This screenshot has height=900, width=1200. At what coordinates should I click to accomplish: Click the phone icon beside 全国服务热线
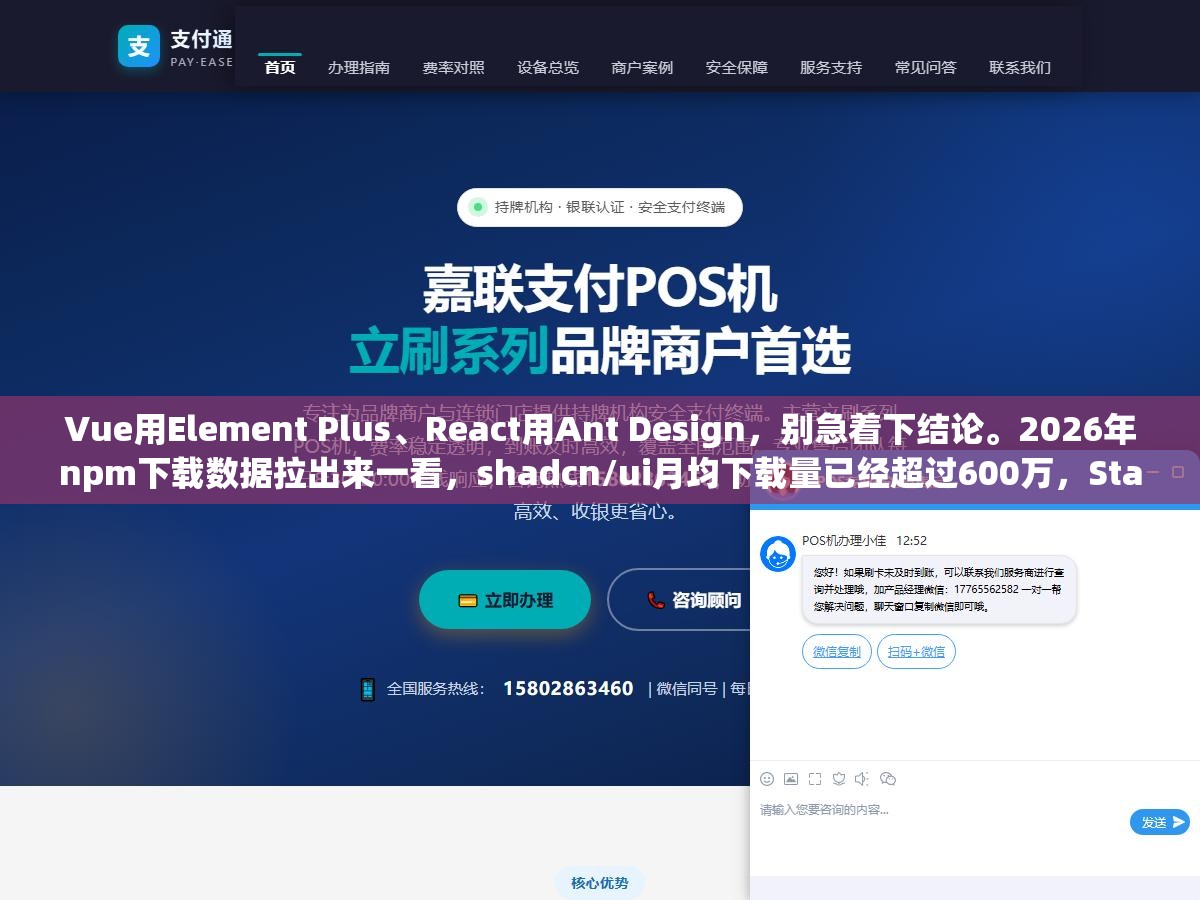coord(367,689)
